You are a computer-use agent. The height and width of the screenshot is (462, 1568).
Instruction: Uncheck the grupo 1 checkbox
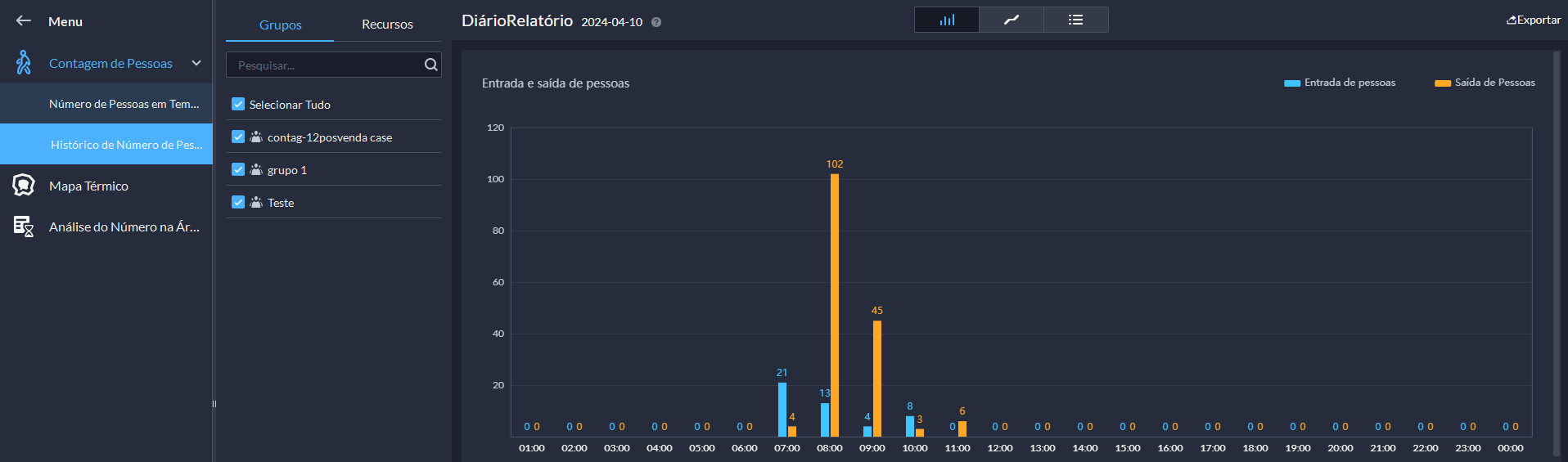click(x=238, y=169)
